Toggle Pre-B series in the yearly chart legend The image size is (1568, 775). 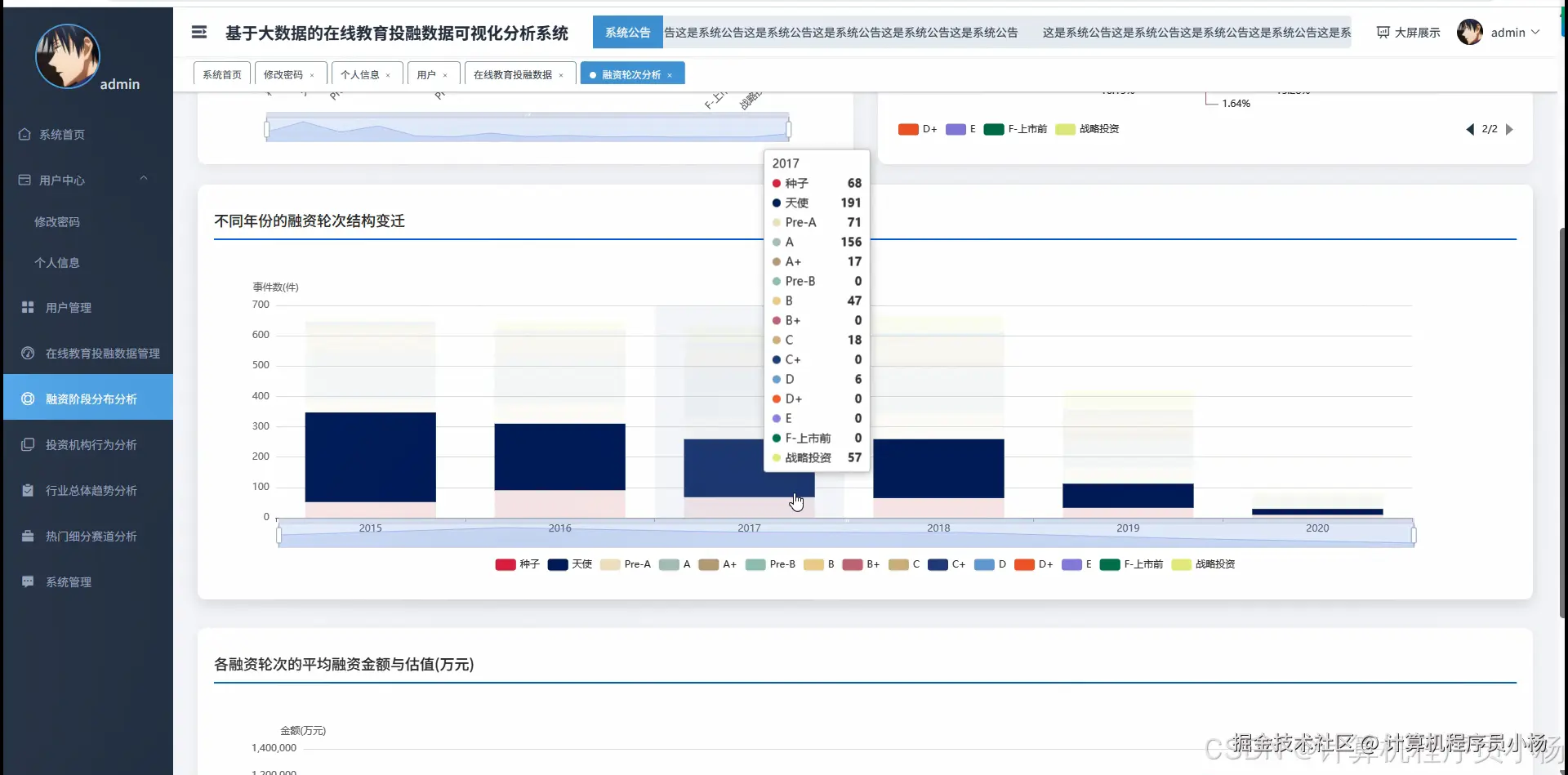[x=770, y=564]
